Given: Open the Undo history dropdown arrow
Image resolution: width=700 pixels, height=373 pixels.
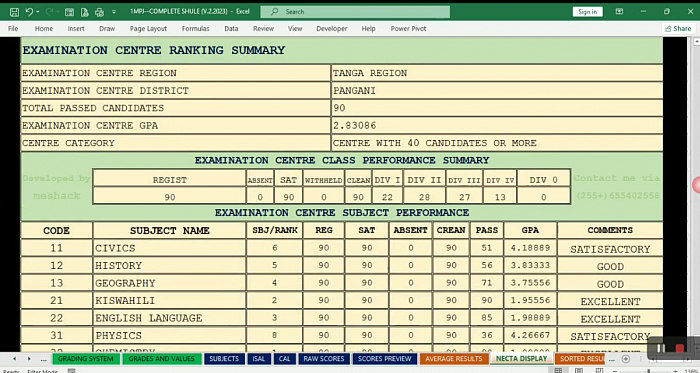Looking at the screenshot, I should [38, 12].
